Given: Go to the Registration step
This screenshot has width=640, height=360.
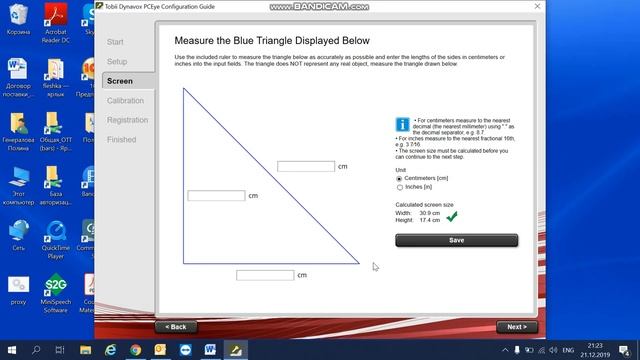Looking at the screenshot, I should 127,120.
